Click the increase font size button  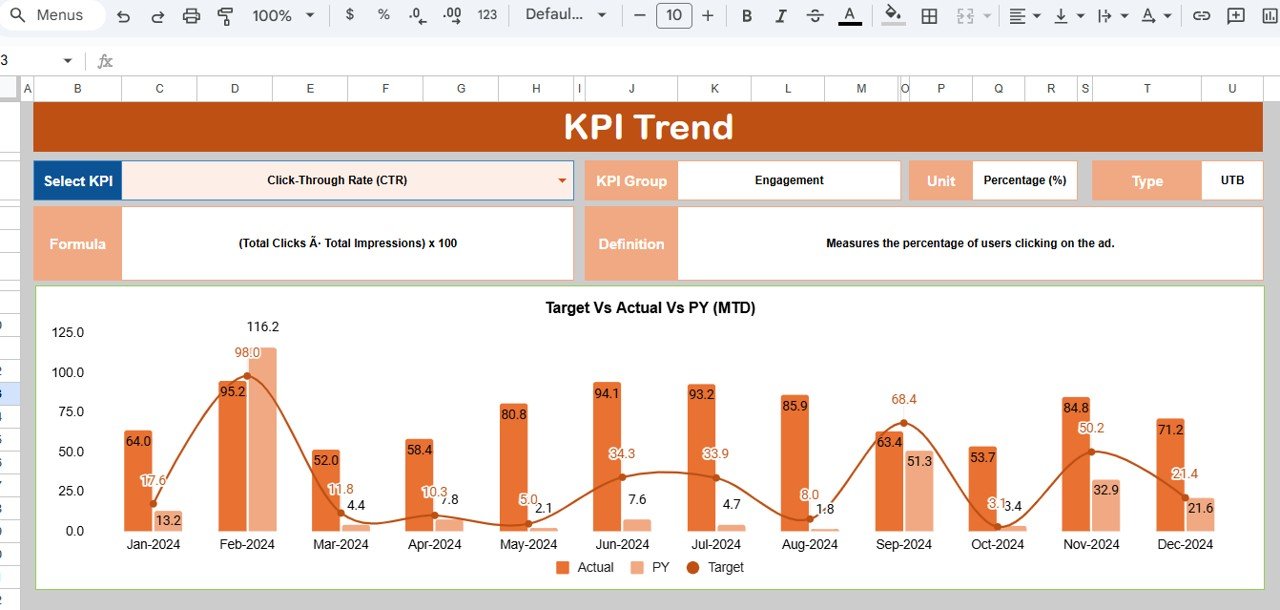(708, 16)
